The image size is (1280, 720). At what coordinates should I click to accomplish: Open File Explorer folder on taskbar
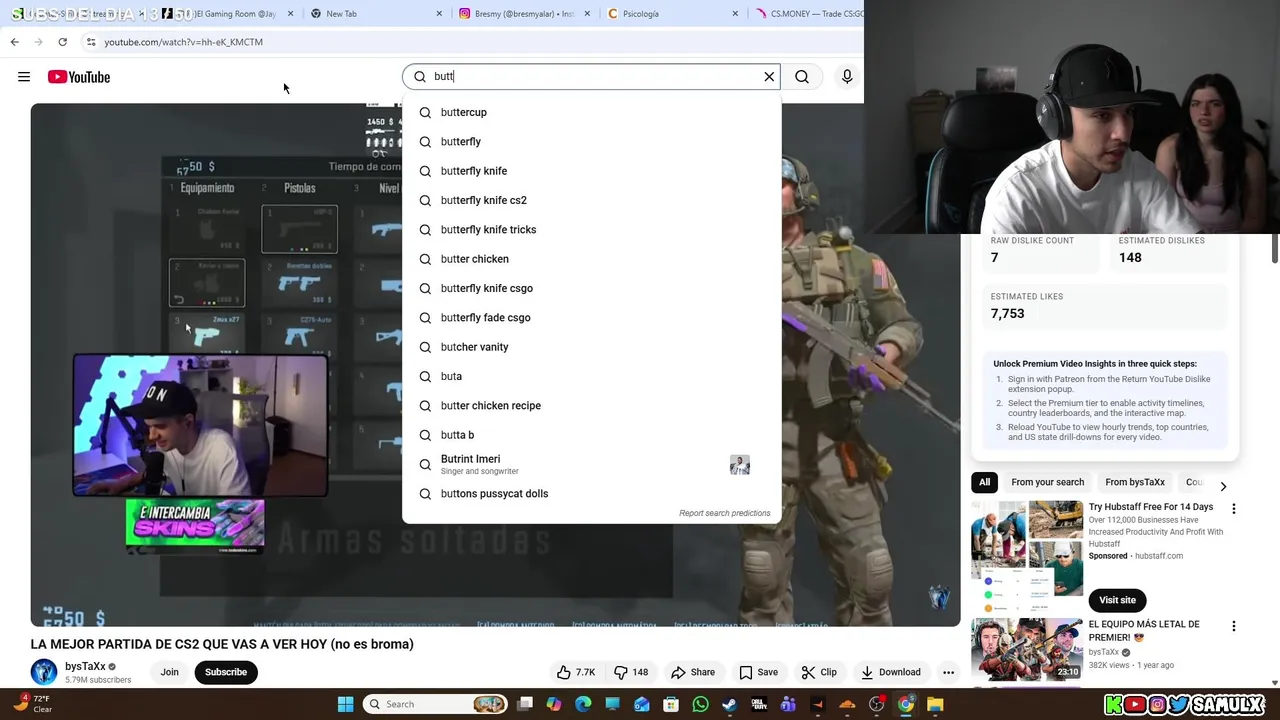point(935,704)
